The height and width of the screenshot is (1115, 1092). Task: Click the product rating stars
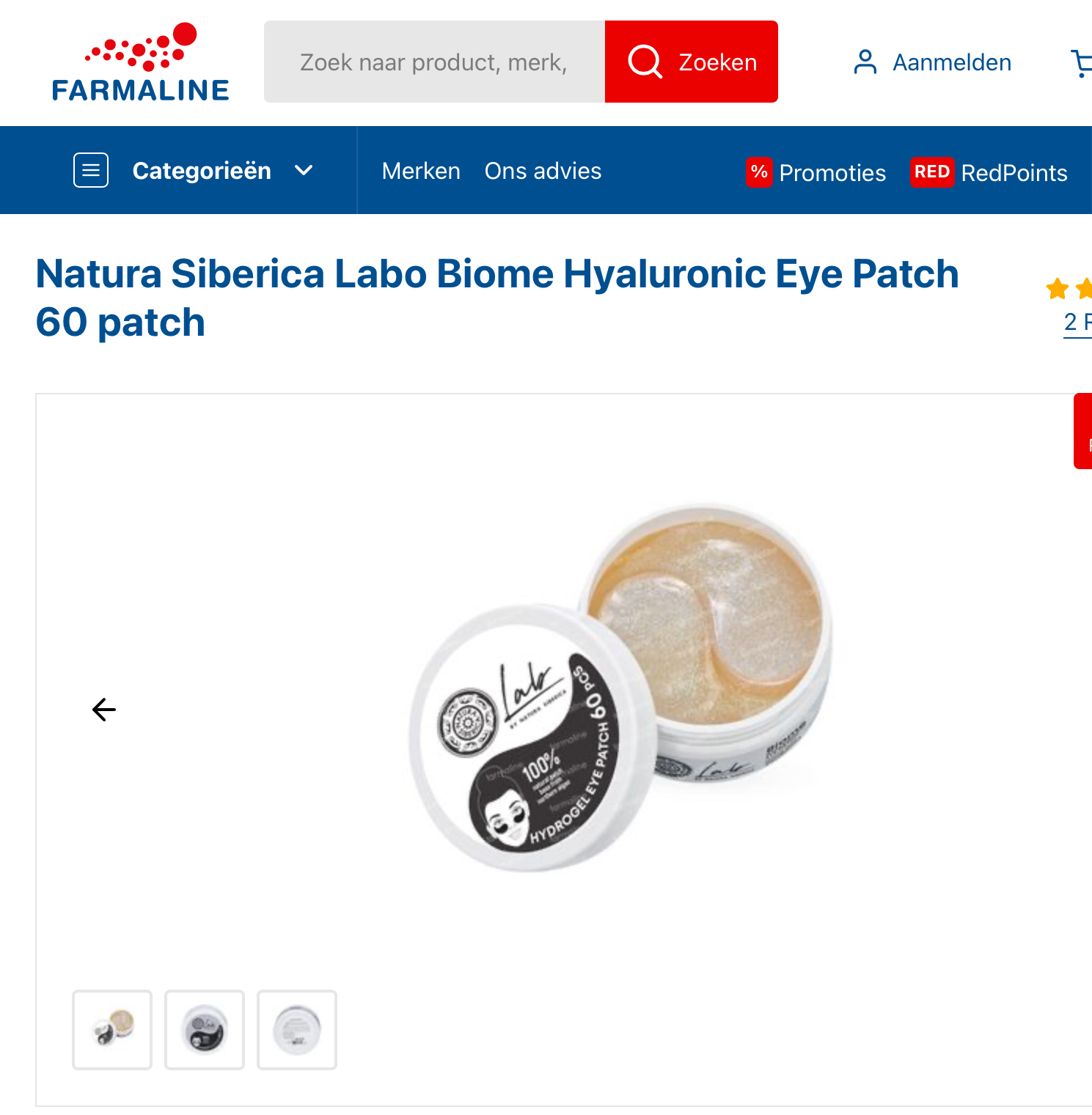1069,289
